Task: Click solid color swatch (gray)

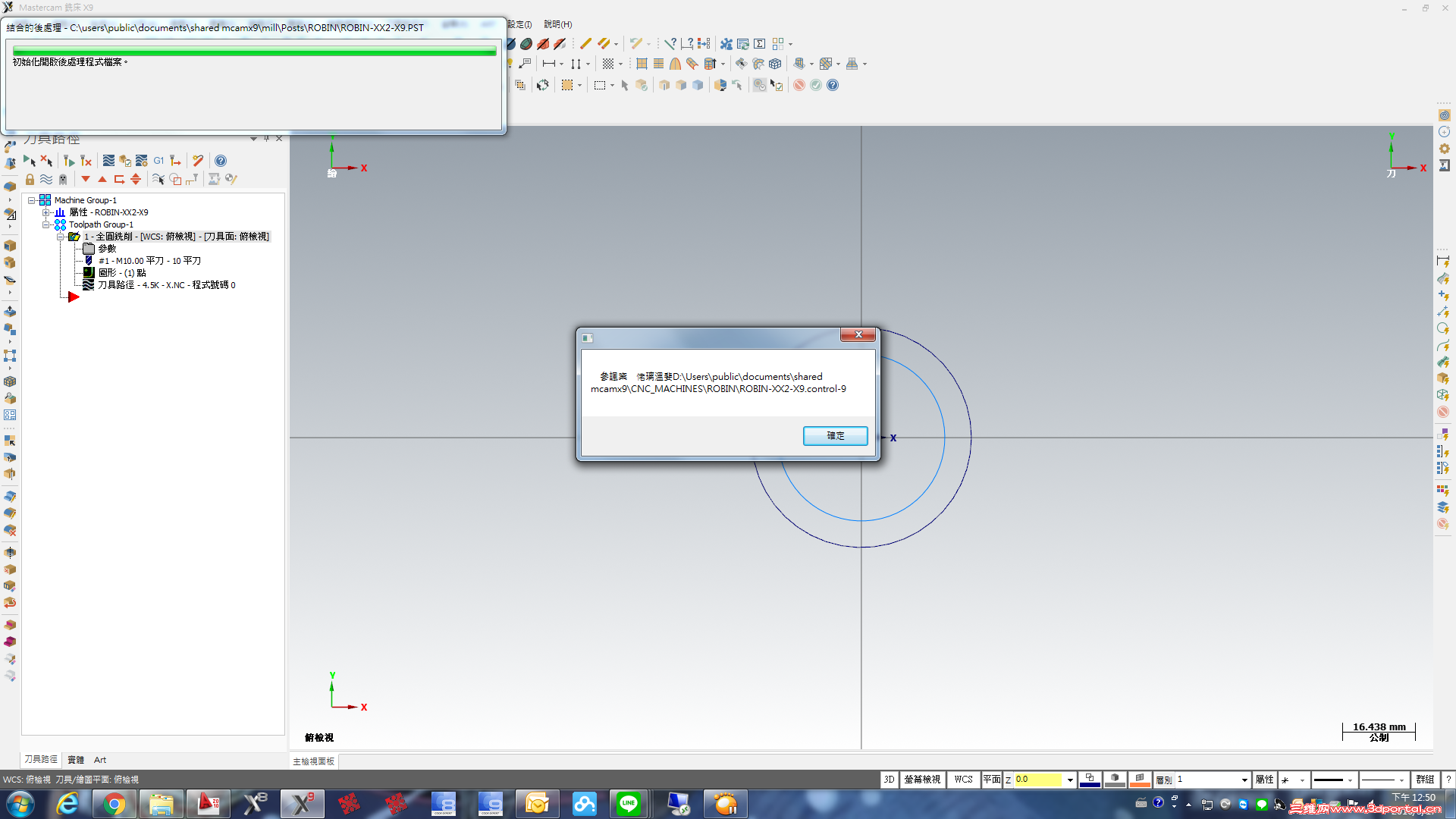Action: click(1115, 780)
